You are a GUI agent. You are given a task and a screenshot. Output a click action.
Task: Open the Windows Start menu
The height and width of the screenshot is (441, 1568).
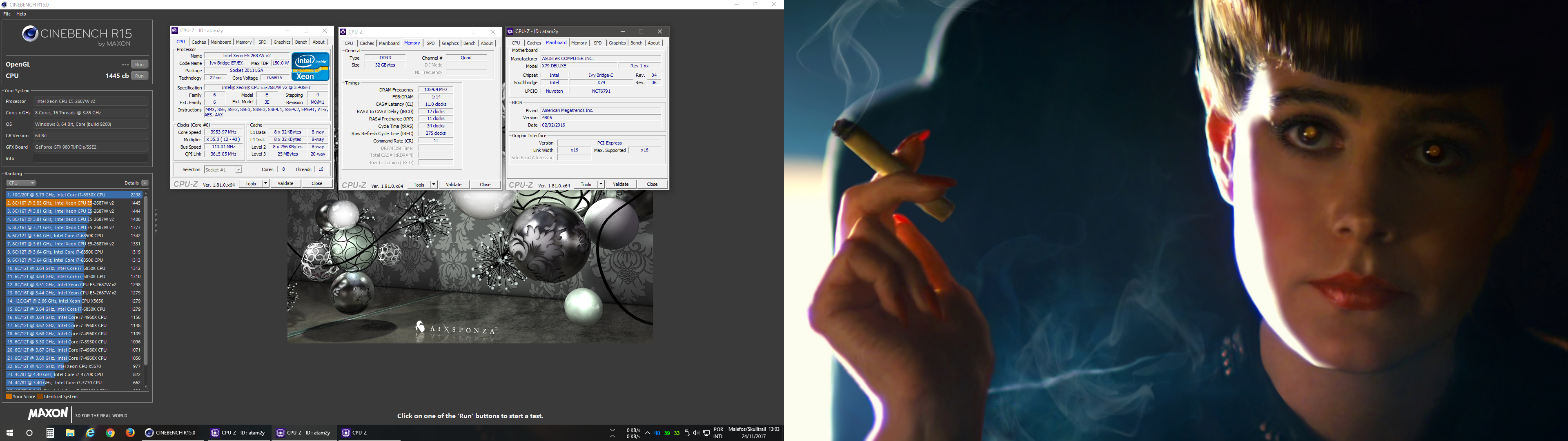pyautogui.click(x=10, y=433)
